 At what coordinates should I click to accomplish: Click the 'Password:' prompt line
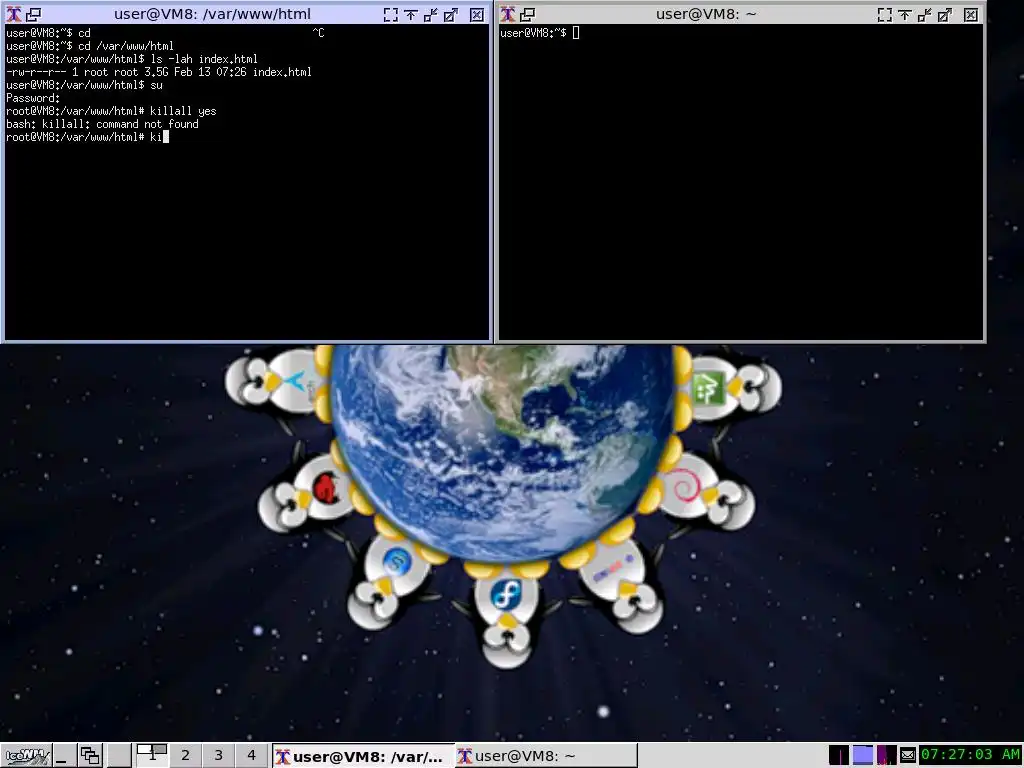[x=33, y=98]
